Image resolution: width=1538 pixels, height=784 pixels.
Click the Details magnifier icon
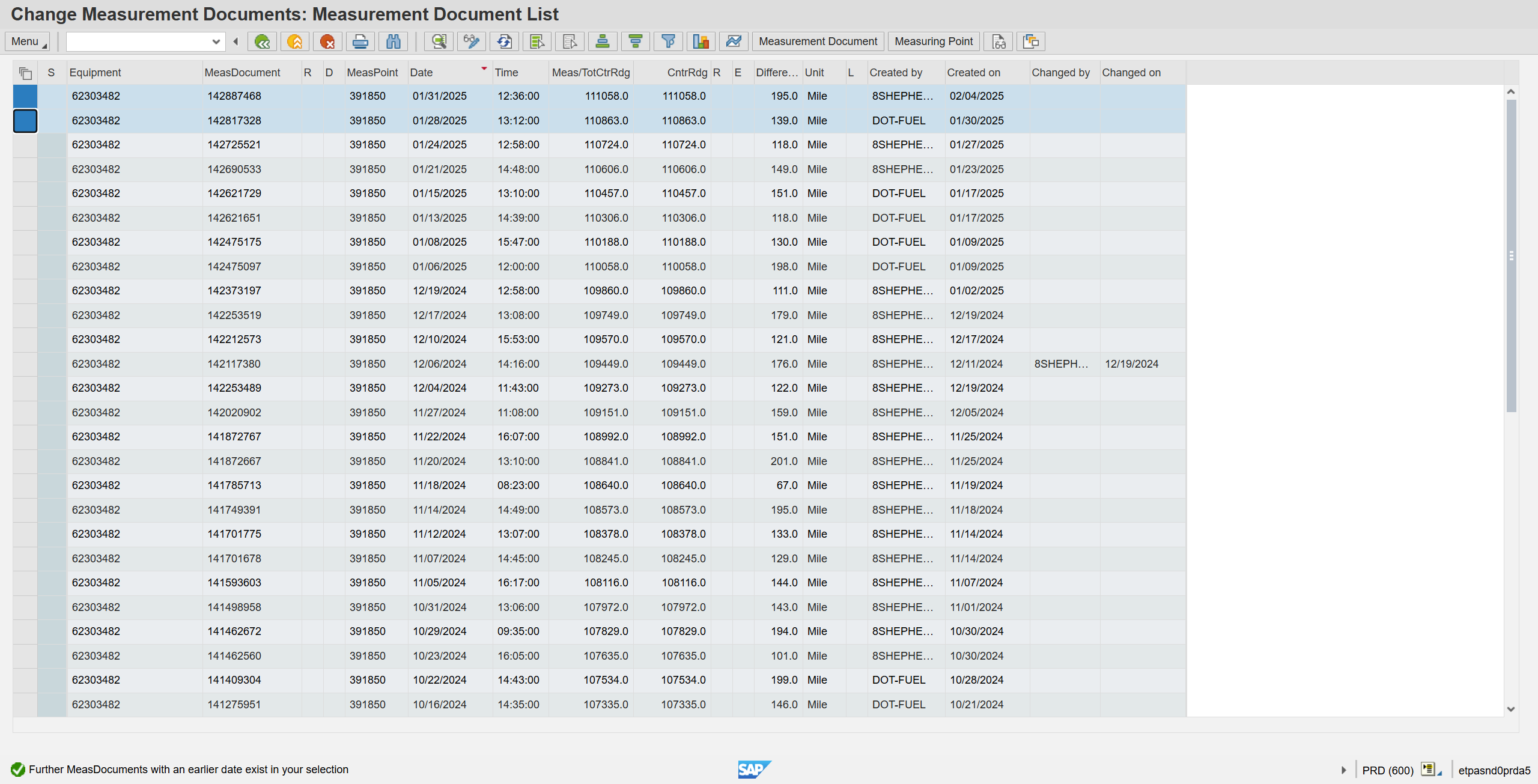point(439,41)
